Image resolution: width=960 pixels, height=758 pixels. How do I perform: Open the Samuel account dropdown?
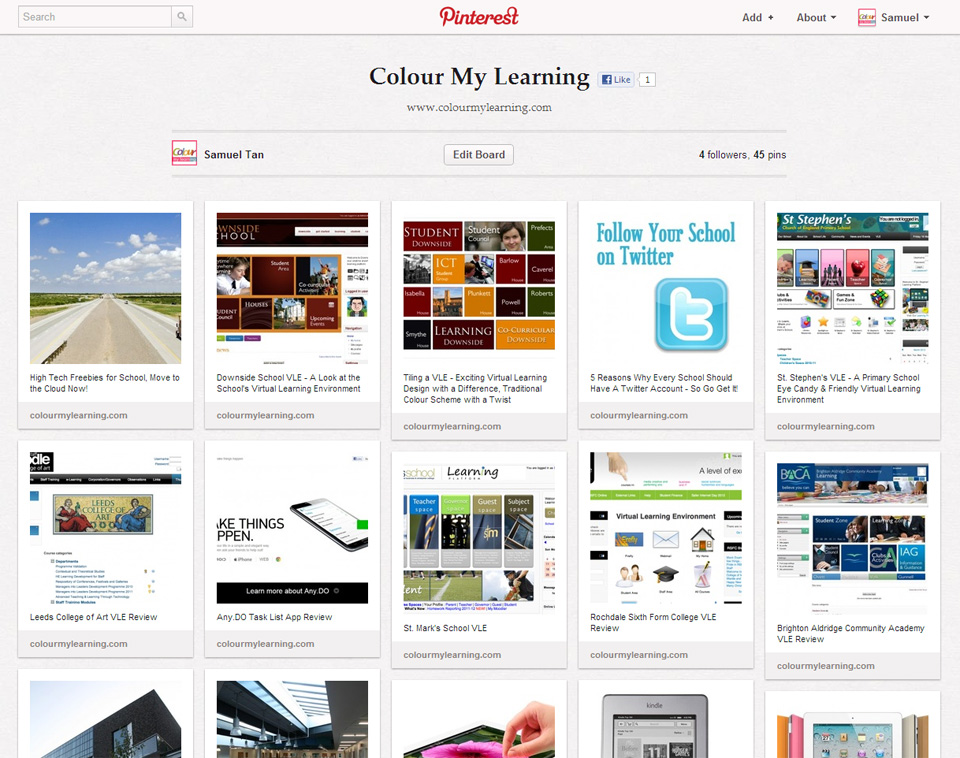(x=905, y=18)
